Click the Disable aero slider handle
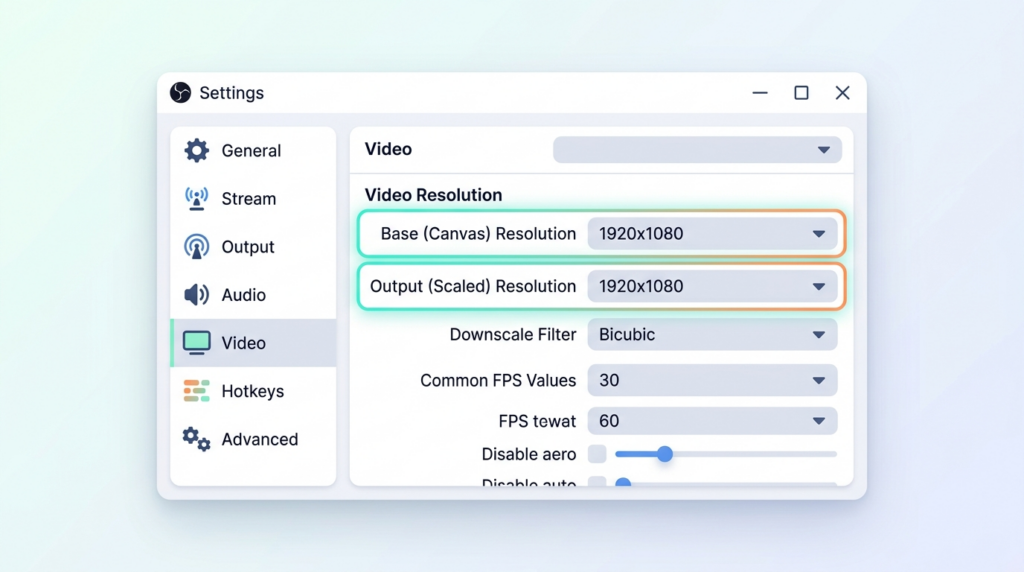Viewport: 1024px width, 572px height. coord(665,454)
